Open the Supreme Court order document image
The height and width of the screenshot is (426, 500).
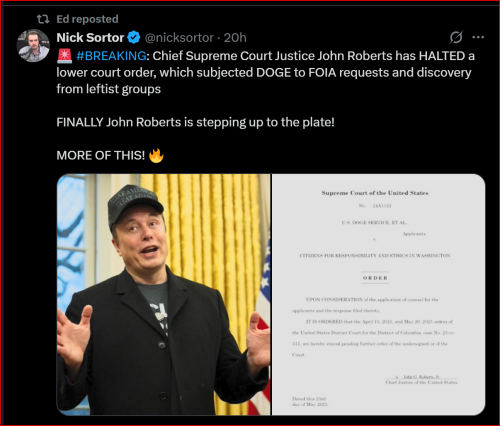pyautogui.click(x=378, y=295)
